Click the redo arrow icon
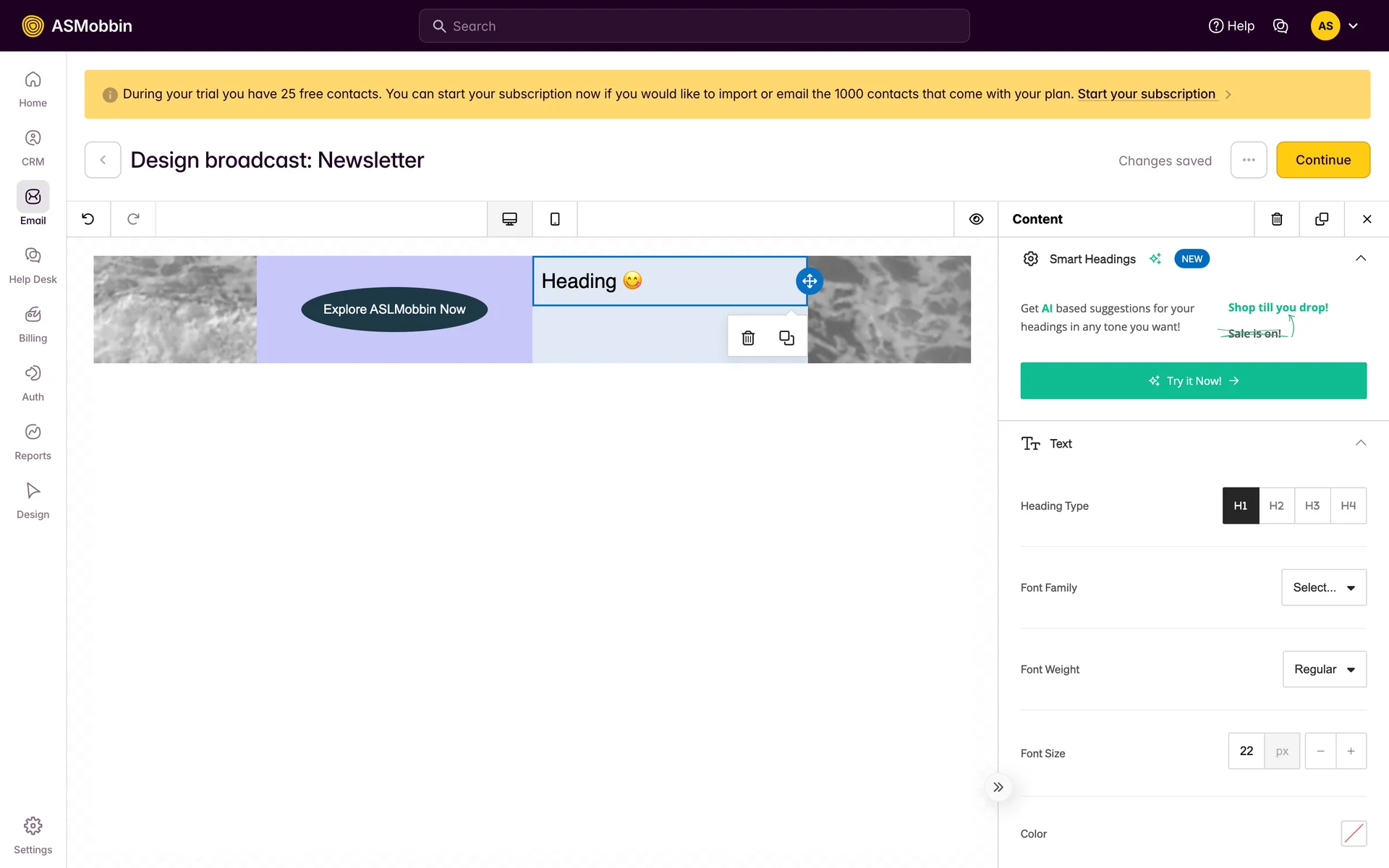Image resolution: width=1389 pixels, height=868 pixels. pyautogui.click(x=133, y=219)
